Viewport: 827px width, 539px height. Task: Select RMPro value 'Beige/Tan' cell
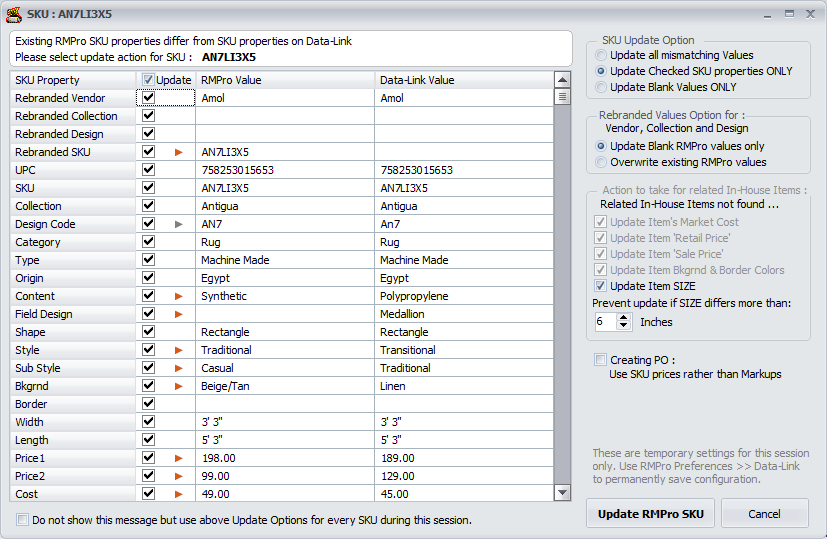click(x=285, y=386)
